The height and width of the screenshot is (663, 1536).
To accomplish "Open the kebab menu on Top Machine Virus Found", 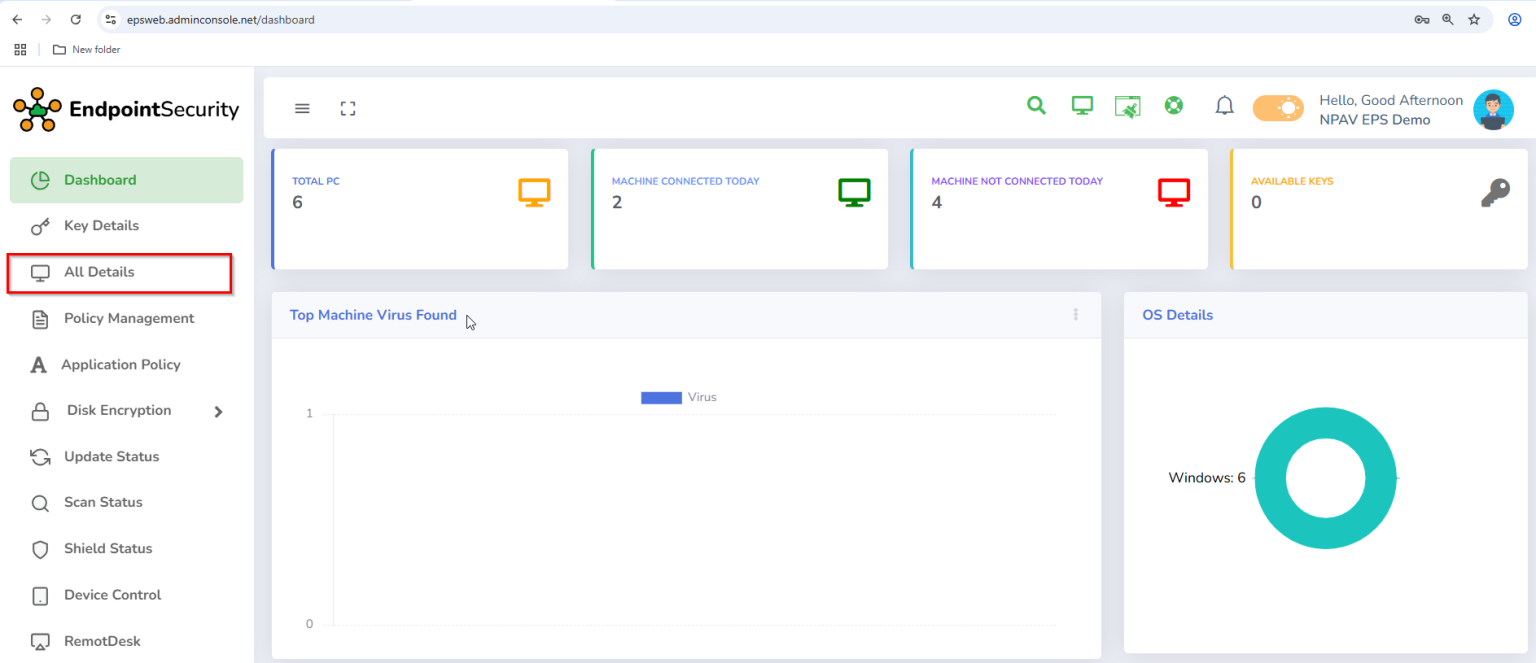I will coord(1075,314).
